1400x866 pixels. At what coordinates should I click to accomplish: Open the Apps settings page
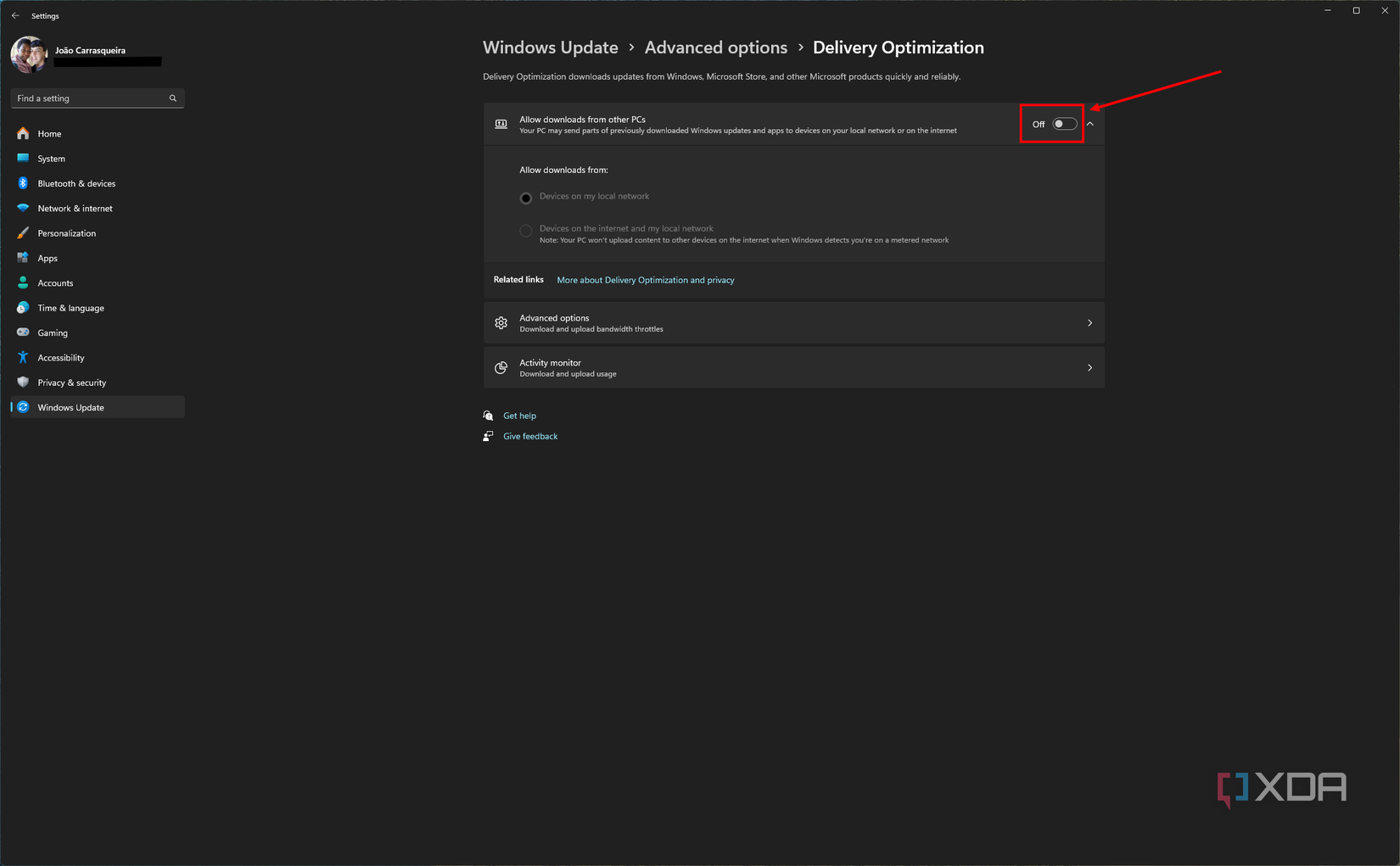click(98, 258)
